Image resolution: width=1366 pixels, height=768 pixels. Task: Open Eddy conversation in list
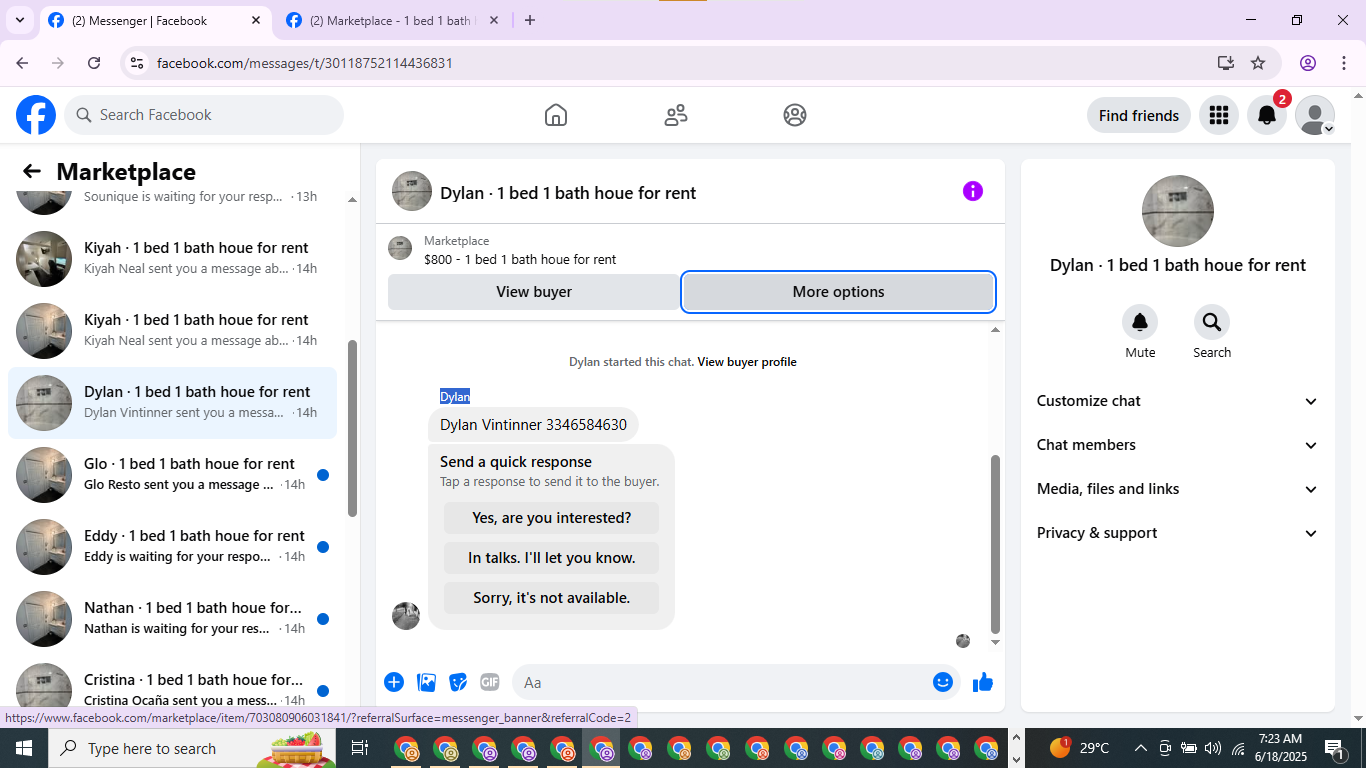[x=172, y=547]
